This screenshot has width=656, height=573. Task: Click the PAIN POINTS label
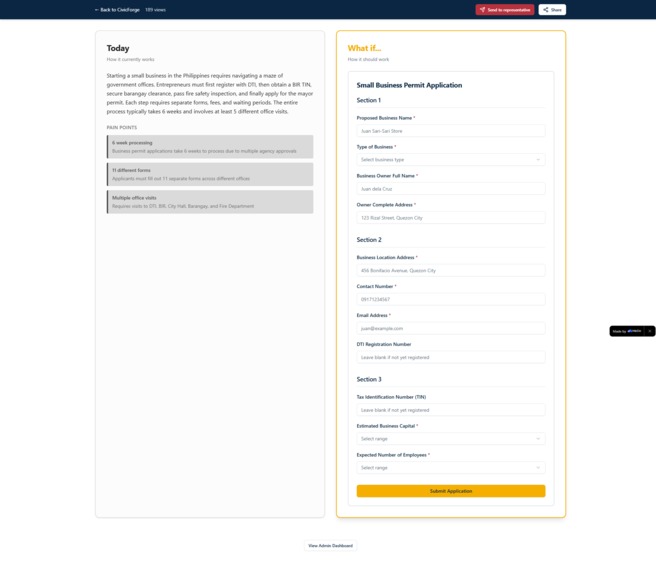point(122,128)
